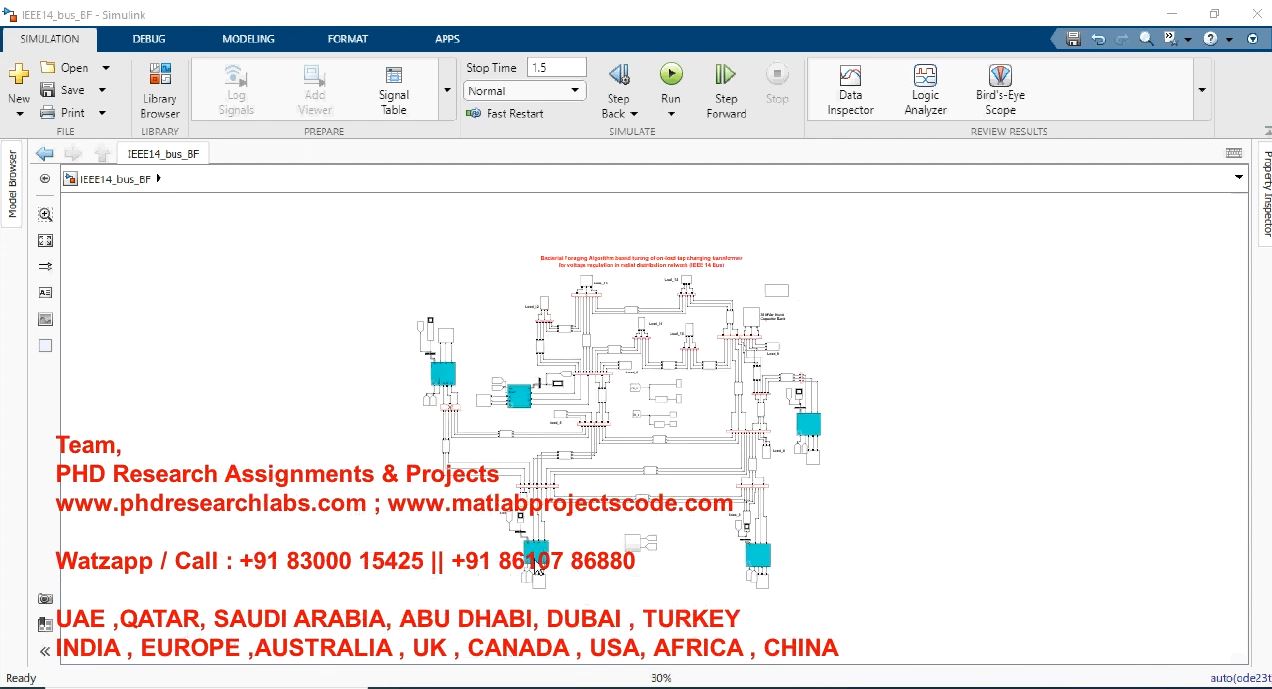Image resolution: width=1272 pixels, height=689 pixels.
Task: Click the Step Back icon
Action: [x=619, y=75]
